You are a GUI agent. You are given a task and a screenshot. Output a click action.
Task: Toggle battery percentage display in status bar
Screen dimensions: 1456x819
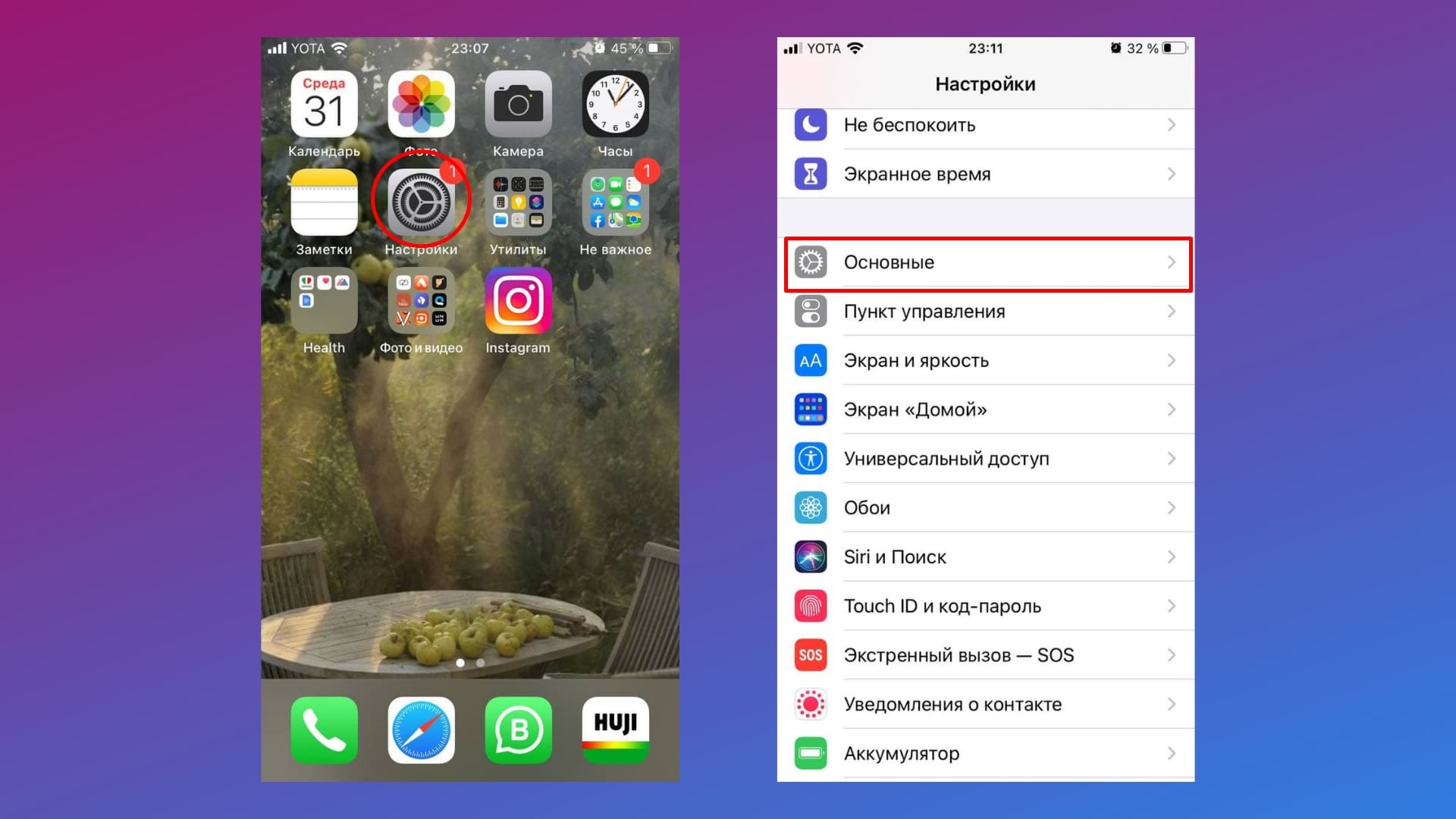pos(987,753)
